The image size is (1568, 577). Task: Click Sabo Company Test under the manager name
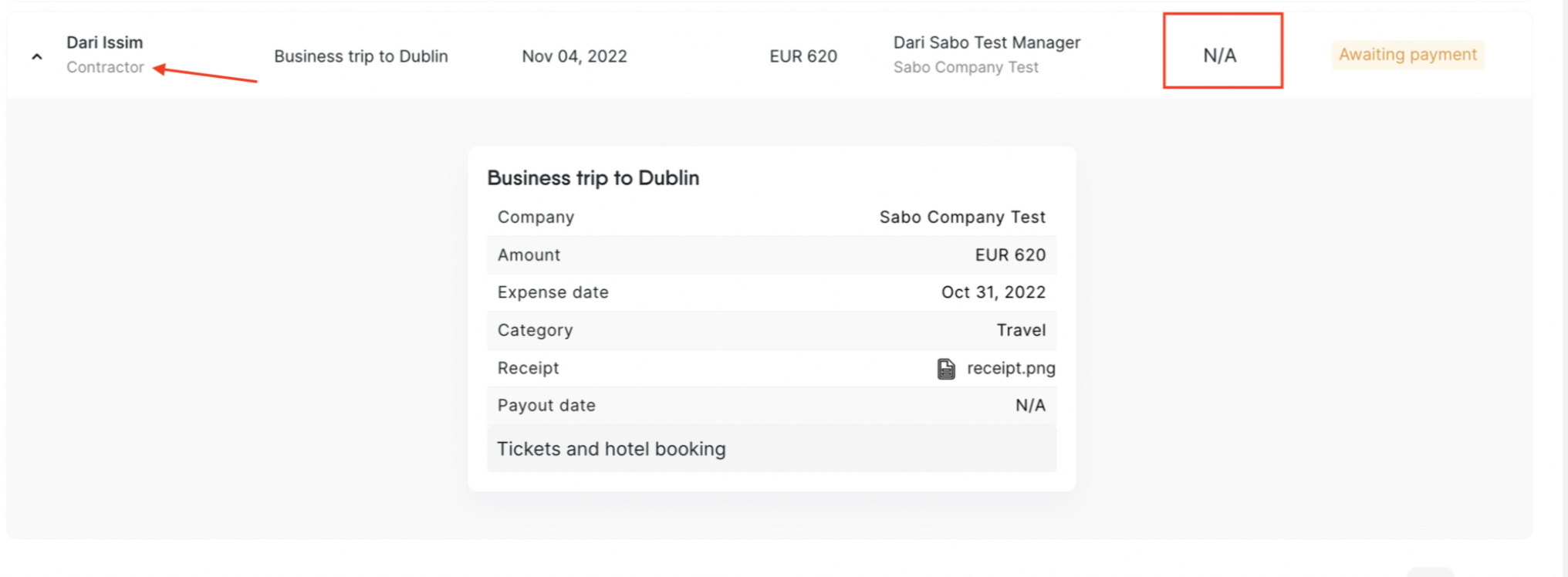pyautogui.click(x=965, y=67)
